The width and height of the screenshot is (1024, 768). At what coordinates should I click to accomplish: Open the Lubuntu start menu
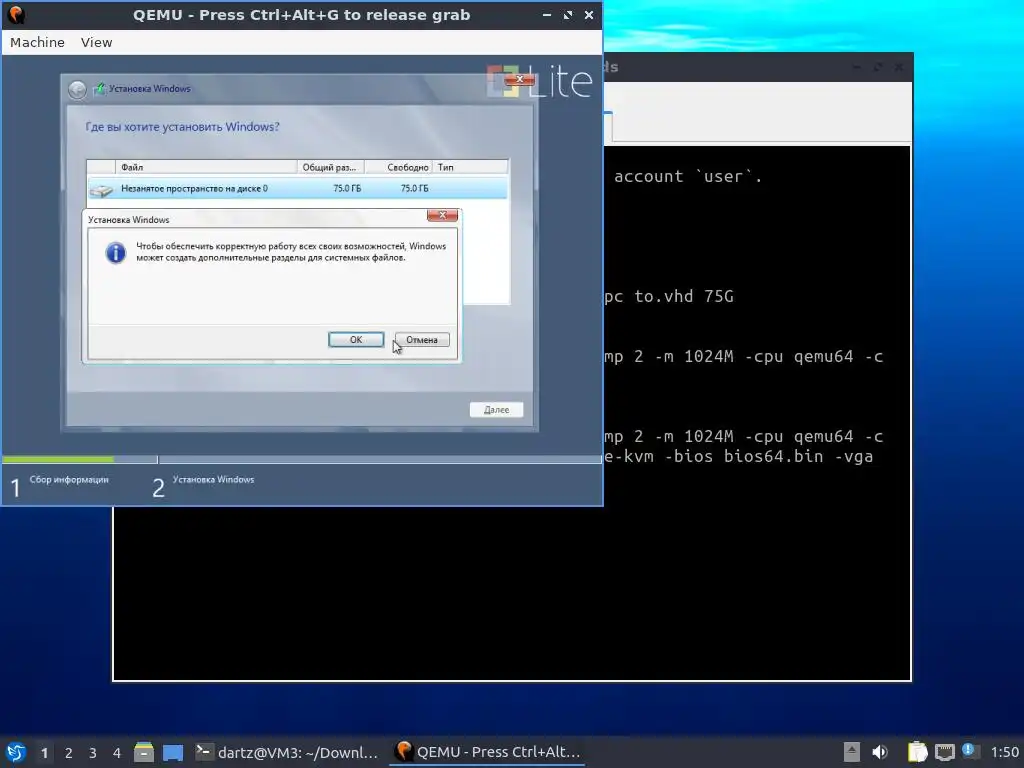(x=16, y=752)
